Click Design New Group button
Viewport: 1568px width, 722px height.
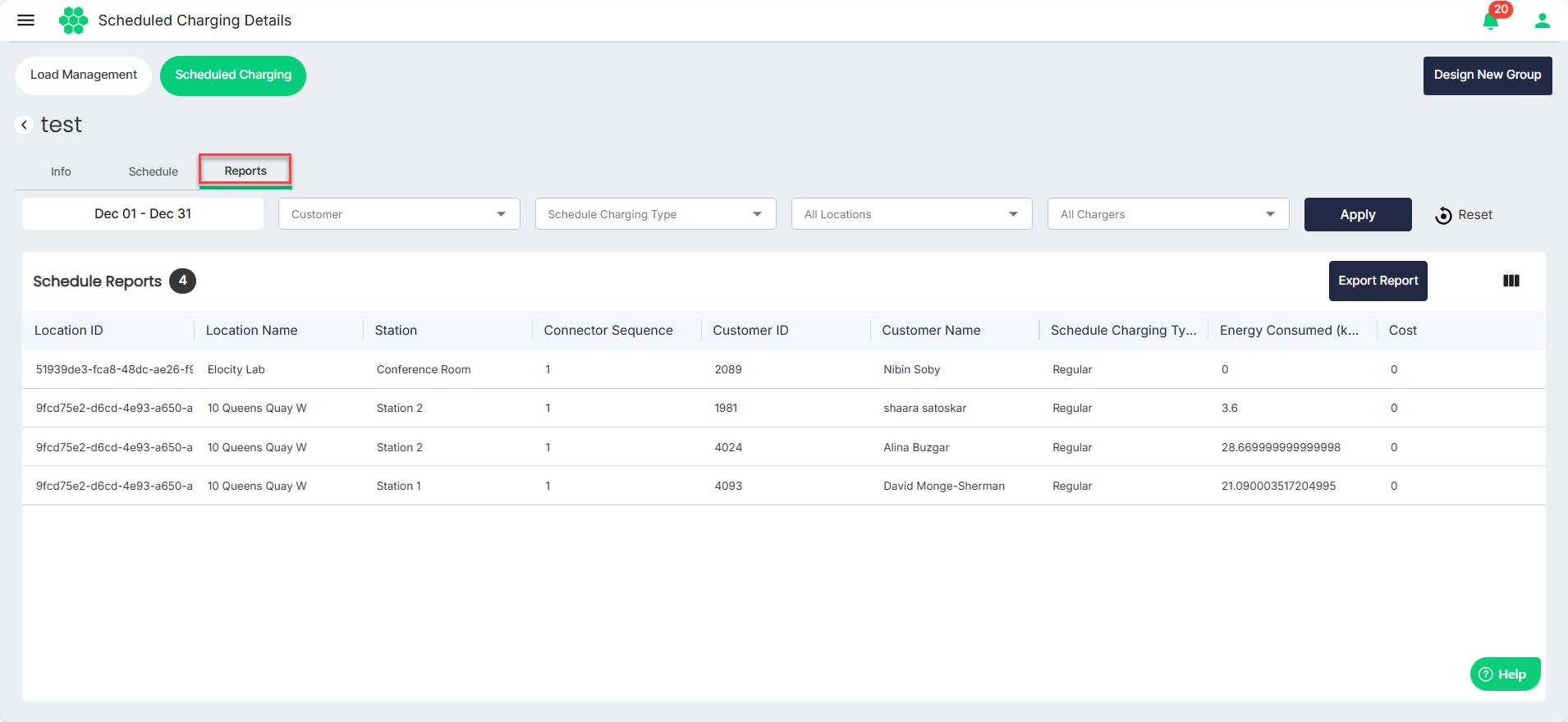[x=1488, y=75]
